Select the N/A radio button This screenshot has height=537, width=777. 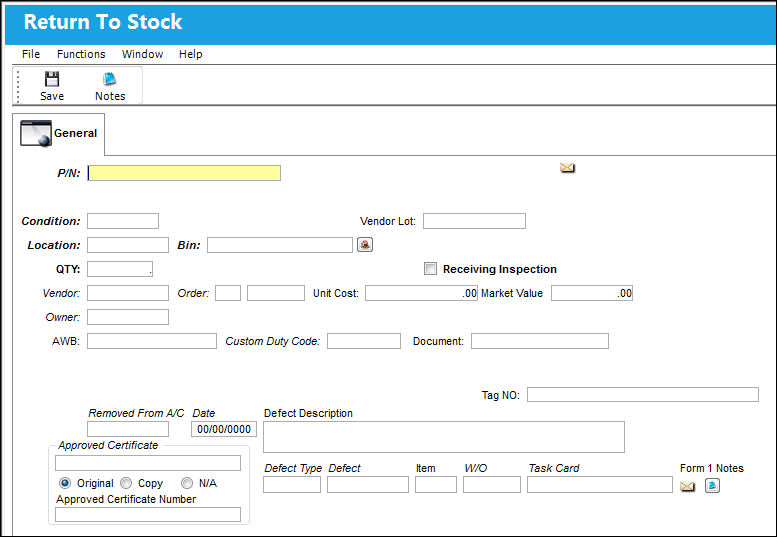tap(187, 483)
